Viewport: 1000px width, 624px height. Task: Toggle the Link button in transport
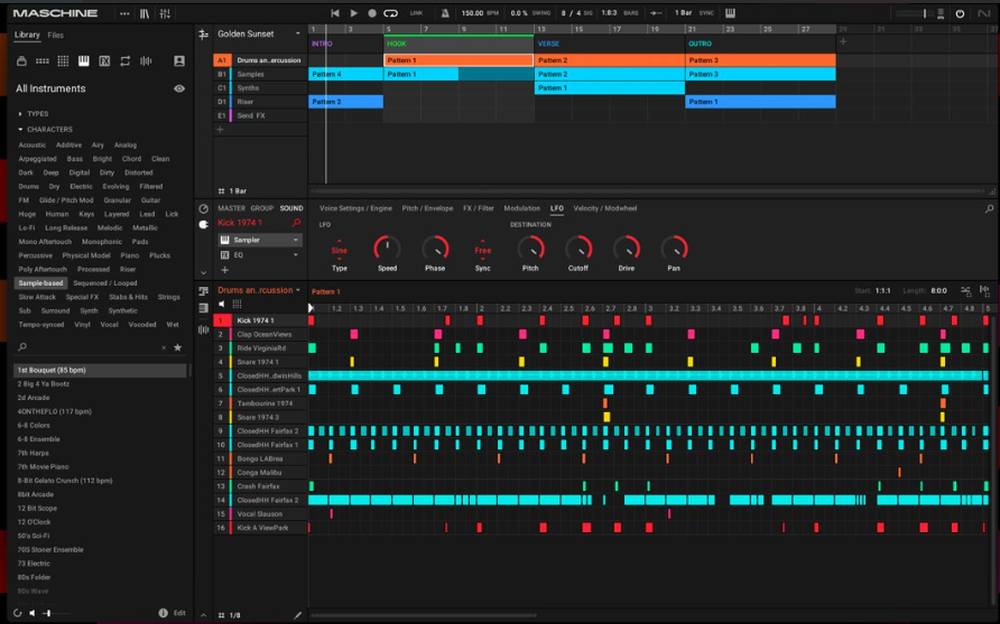416,13
